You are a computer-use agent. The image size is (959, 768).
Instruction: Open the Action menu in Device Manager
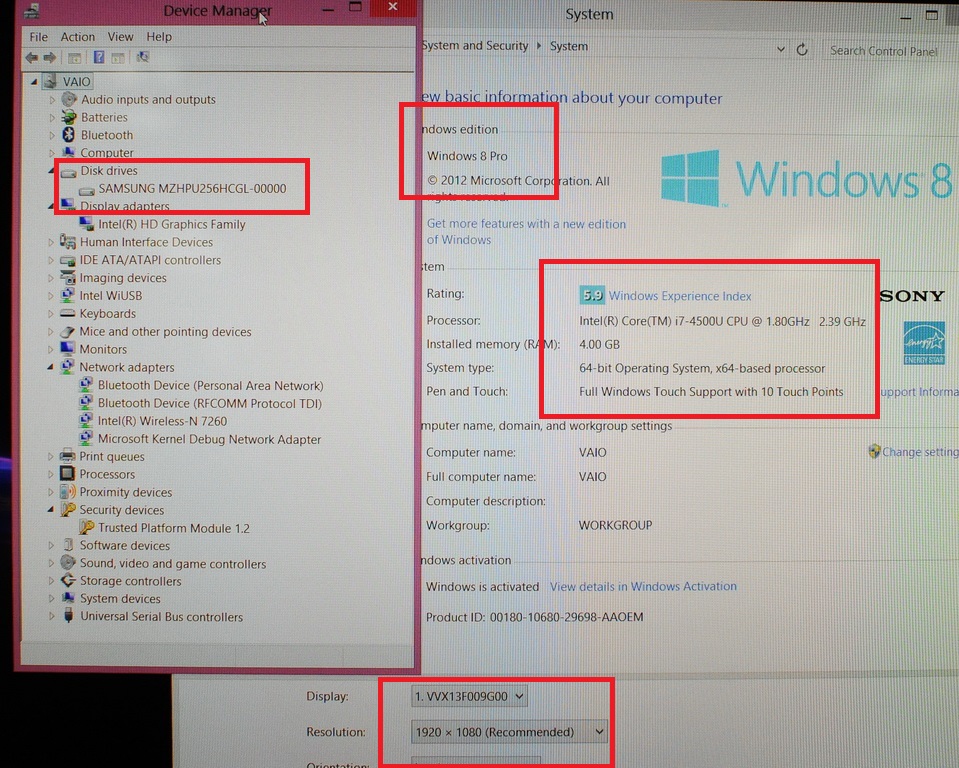[78, 37]
